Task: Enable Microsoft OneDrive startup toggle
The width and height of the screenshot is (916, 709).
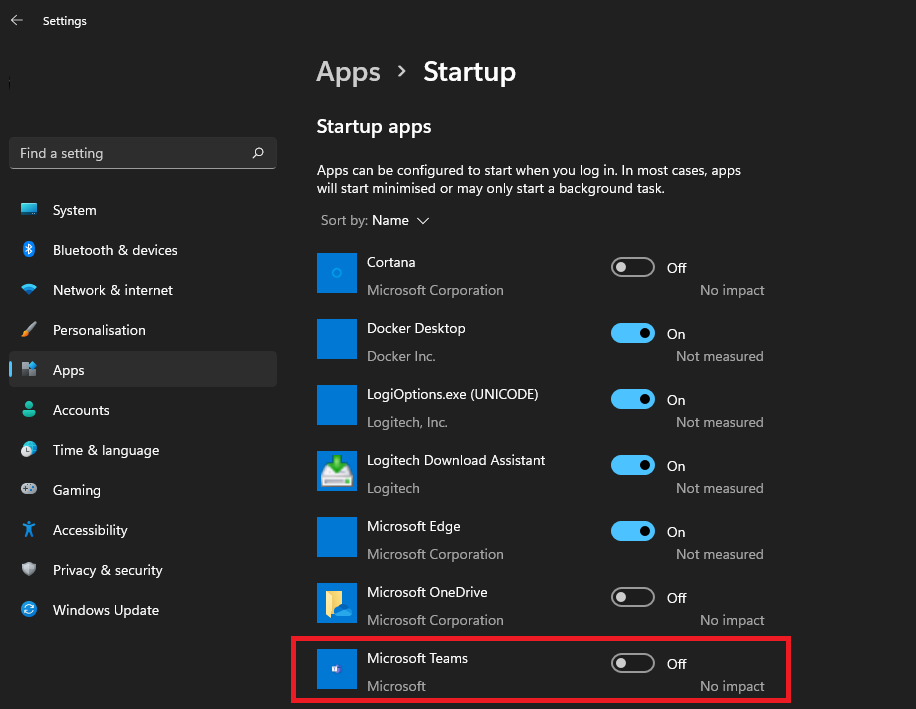Action: coord(633,597)
